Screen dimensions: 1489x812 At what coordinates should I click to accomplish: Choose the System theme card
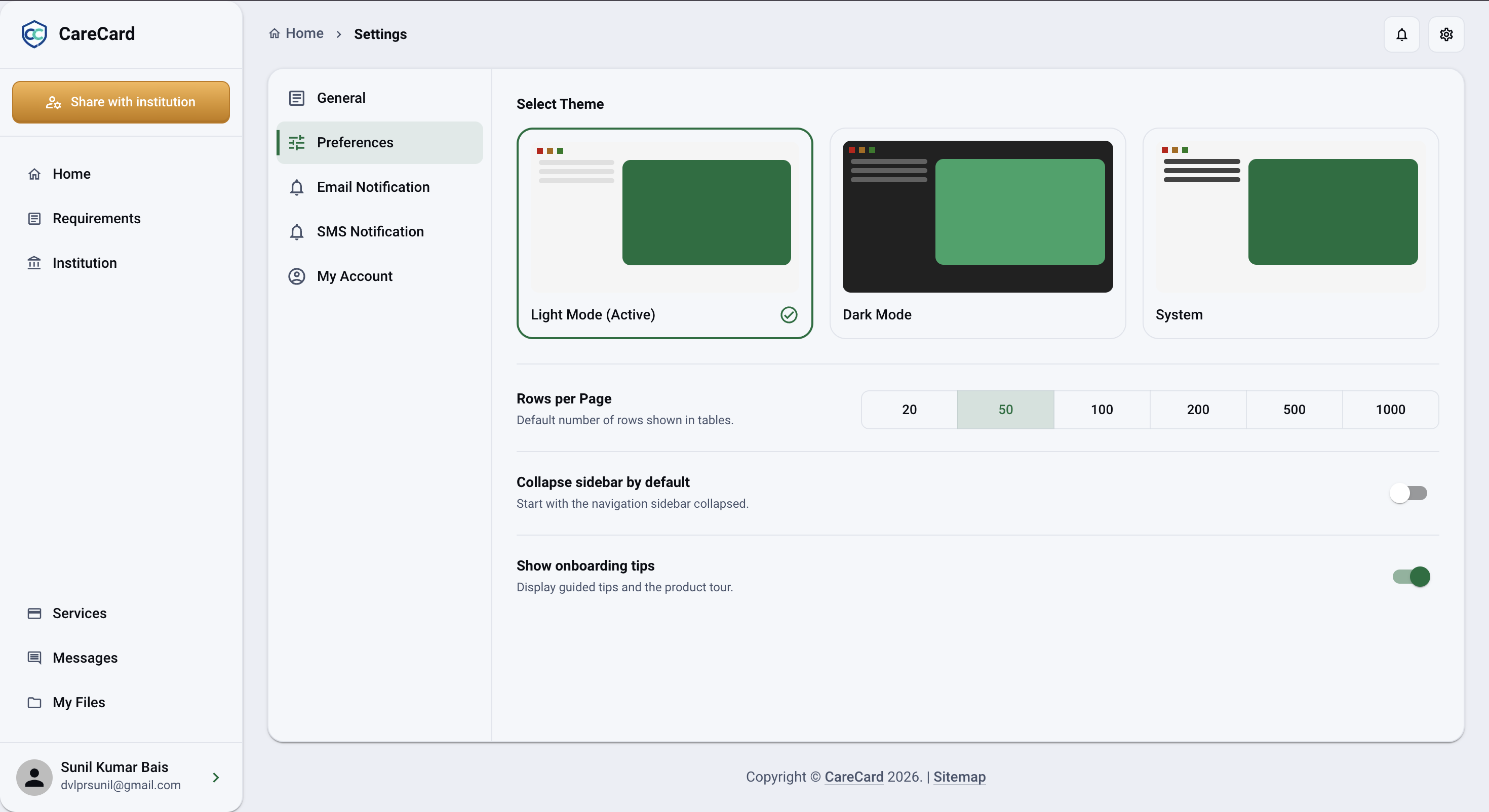tap(1291, 233)
